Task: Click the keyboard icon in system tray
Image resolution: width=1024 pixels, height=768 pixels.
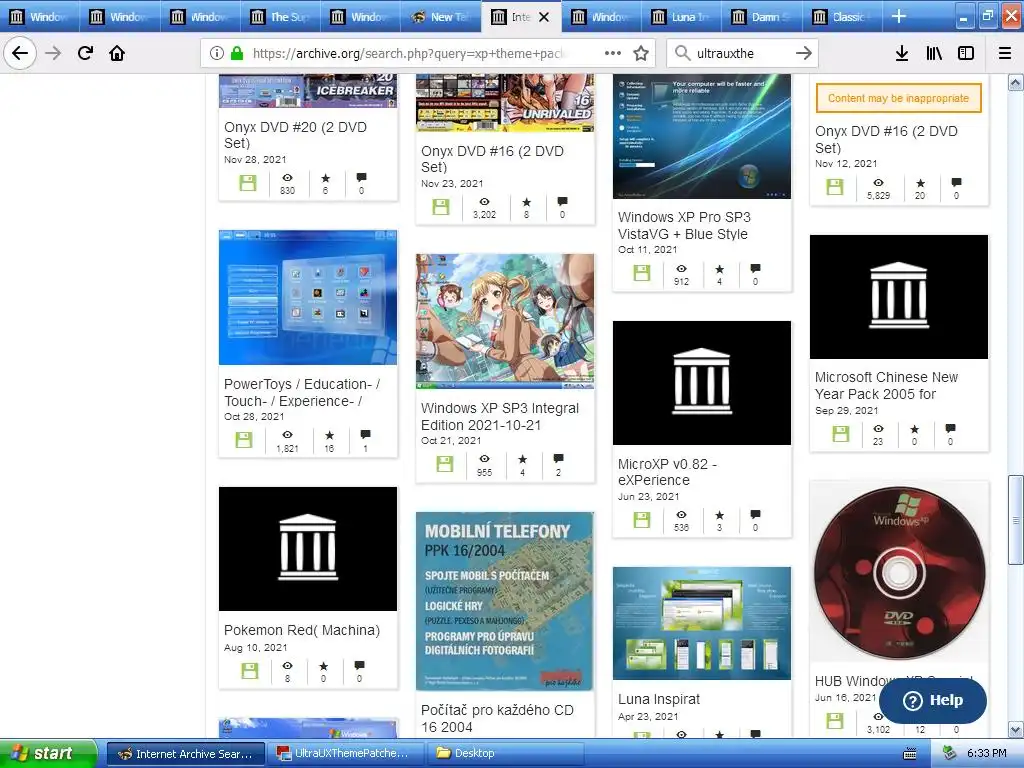Action: point(909,754)
